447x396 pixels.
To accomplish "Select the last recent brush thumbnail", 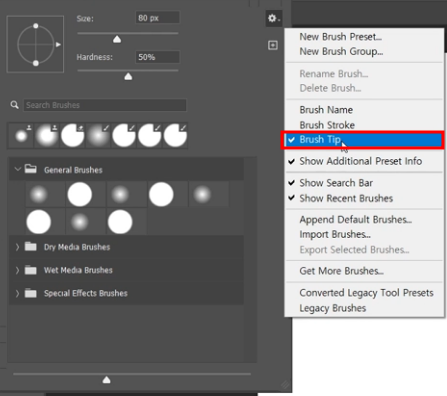I will pyautogui.click(x=175, y=136).
